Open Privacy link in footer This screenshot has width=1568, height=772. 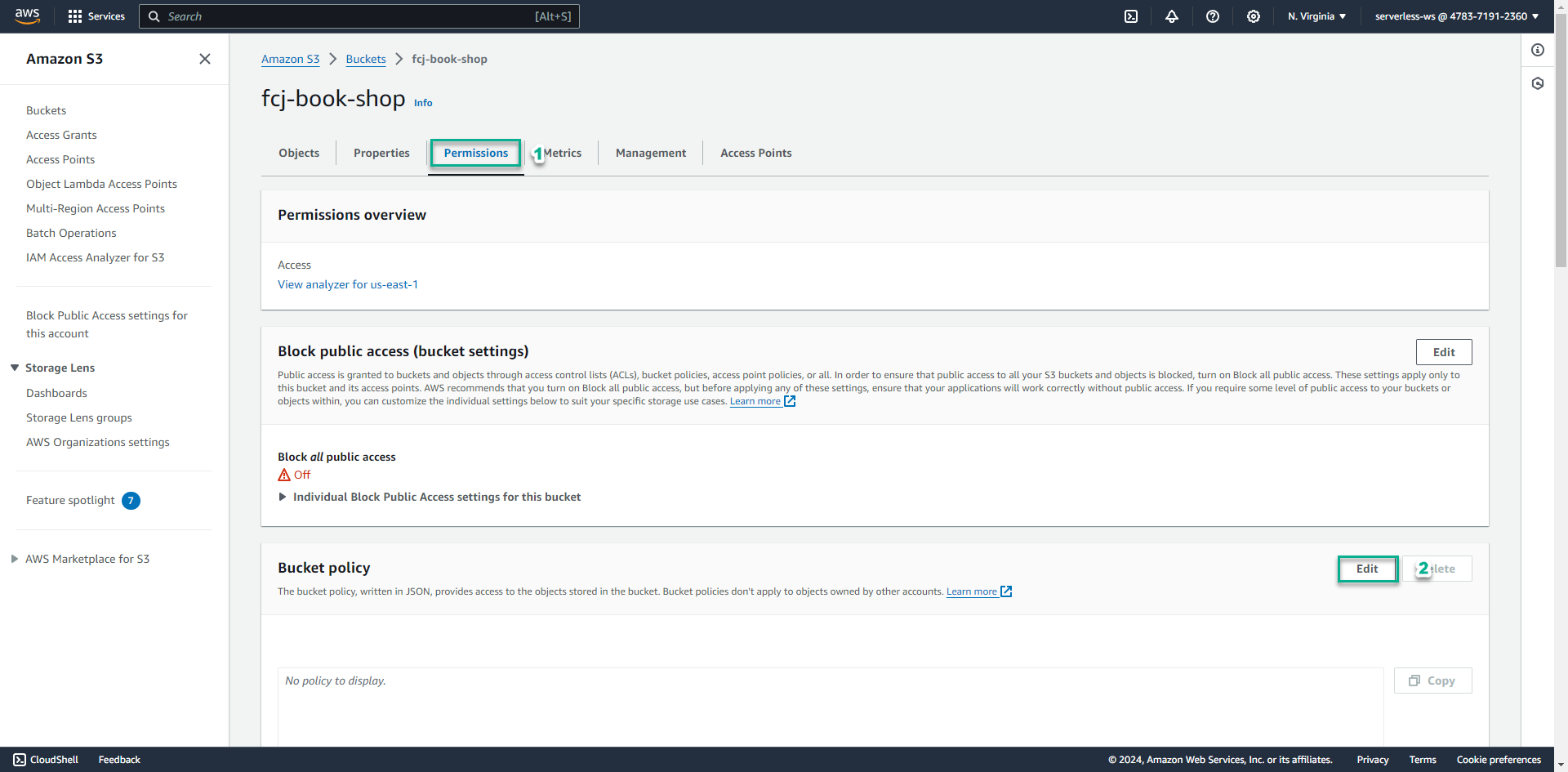[1373, 760]
